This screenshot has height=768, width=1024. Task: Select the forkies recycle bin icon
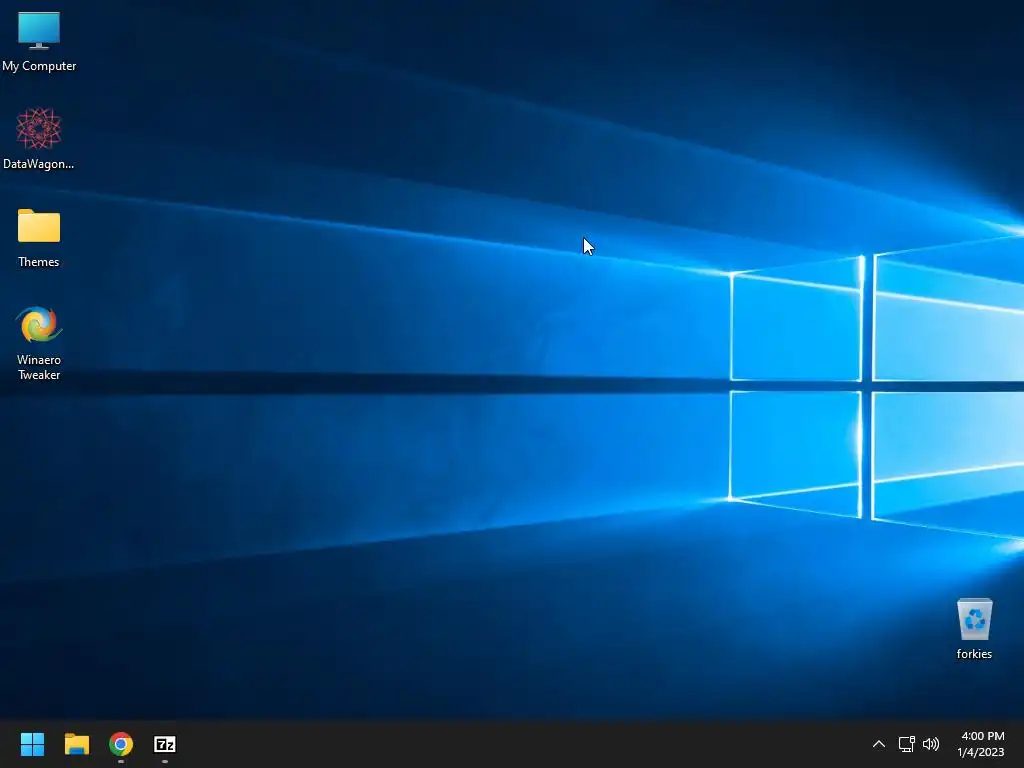pyautogui.click(x=974, y=629)
